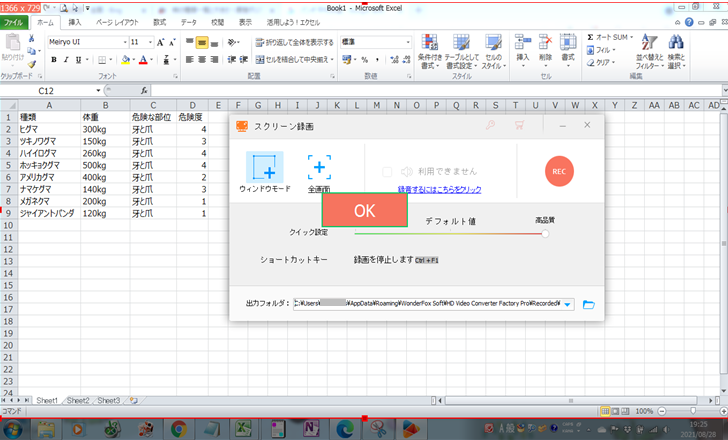Click the decrease indent icon
The height and width of the screenshot is (440, 728).
[x=232, y=59]
